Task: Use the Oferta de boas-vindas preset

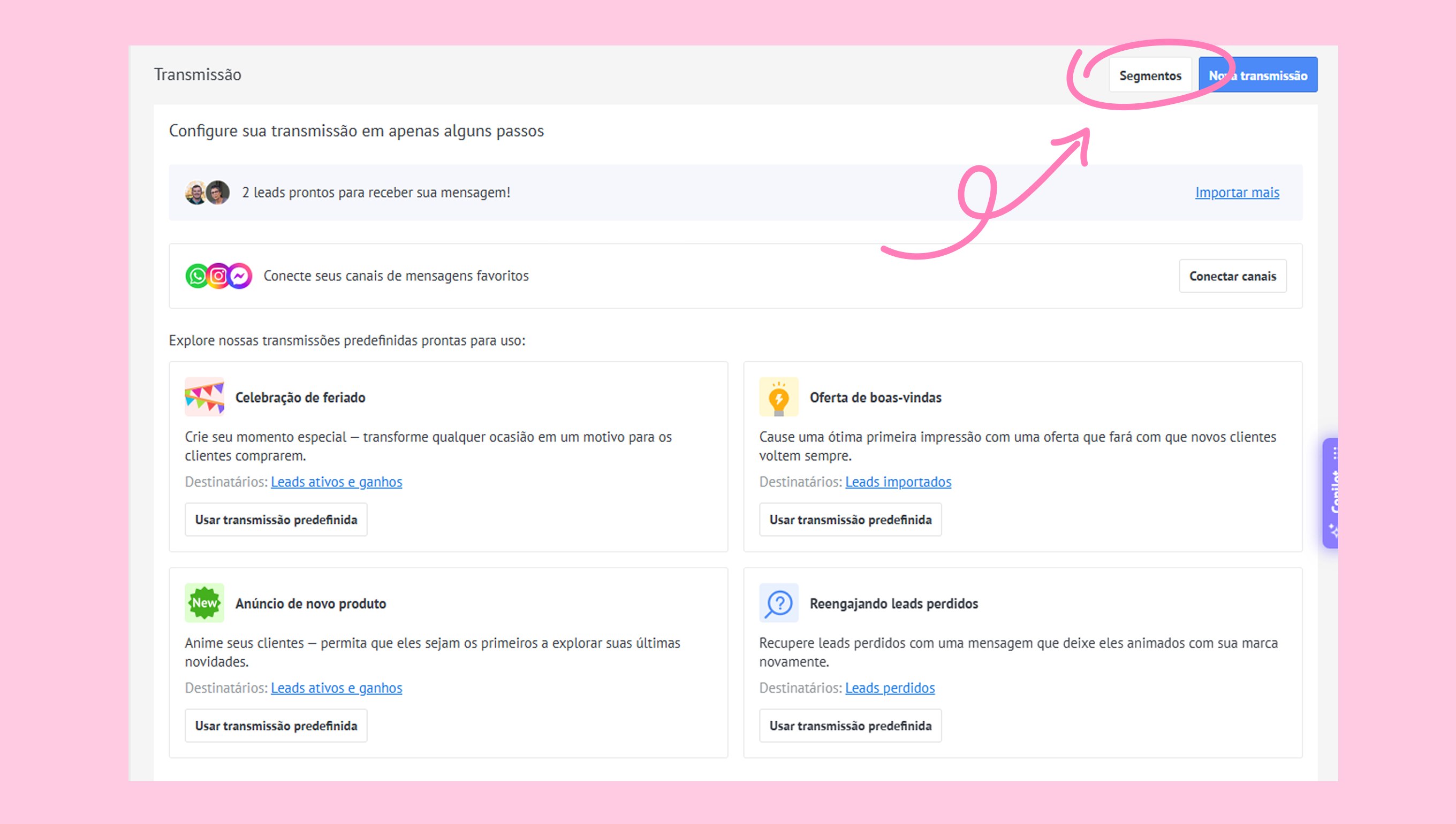Action: 850,520
